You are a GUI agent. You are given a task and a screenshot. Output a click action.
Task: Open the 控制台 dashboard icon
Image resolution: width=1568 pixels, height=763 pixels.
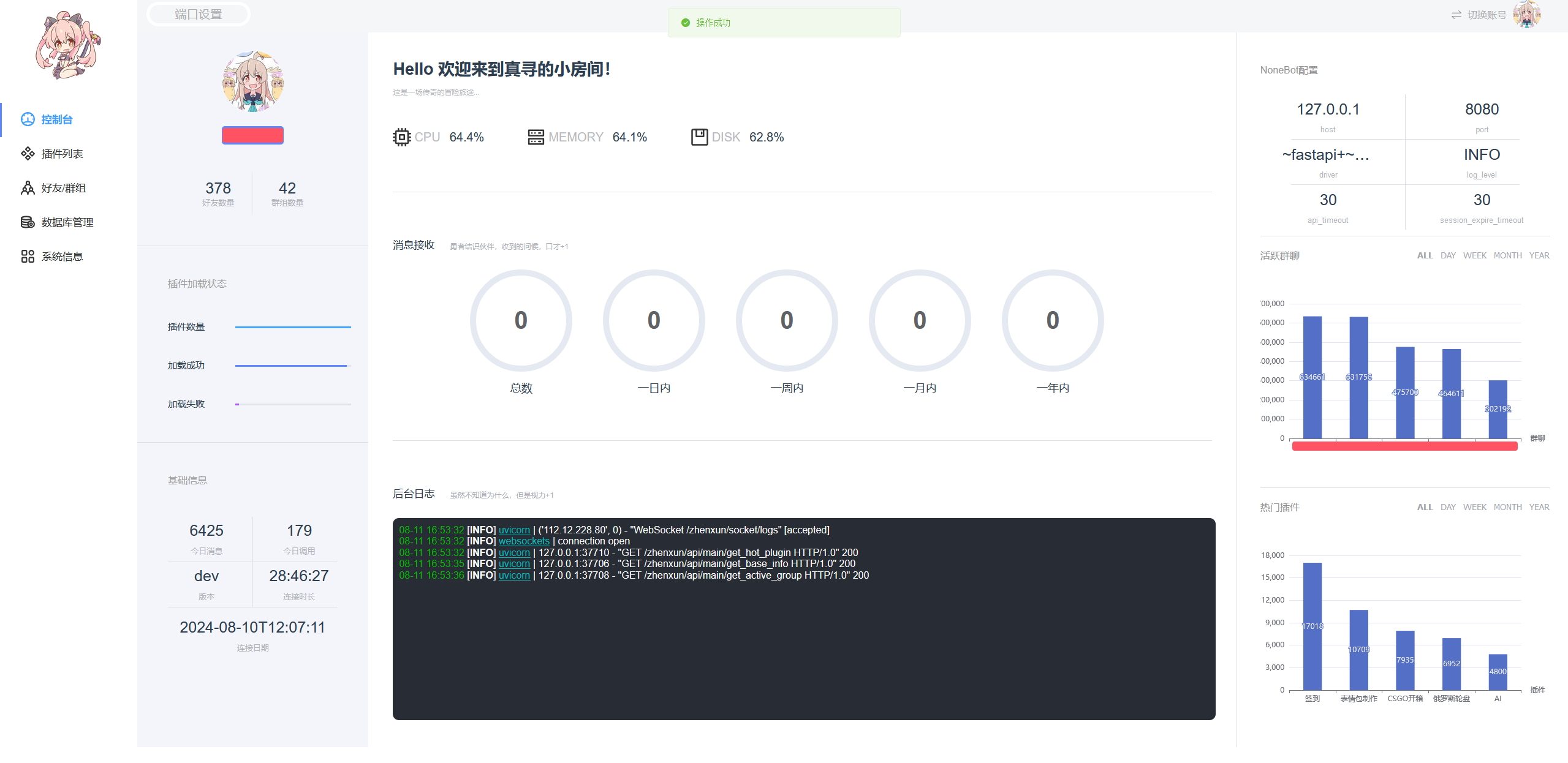28,119
